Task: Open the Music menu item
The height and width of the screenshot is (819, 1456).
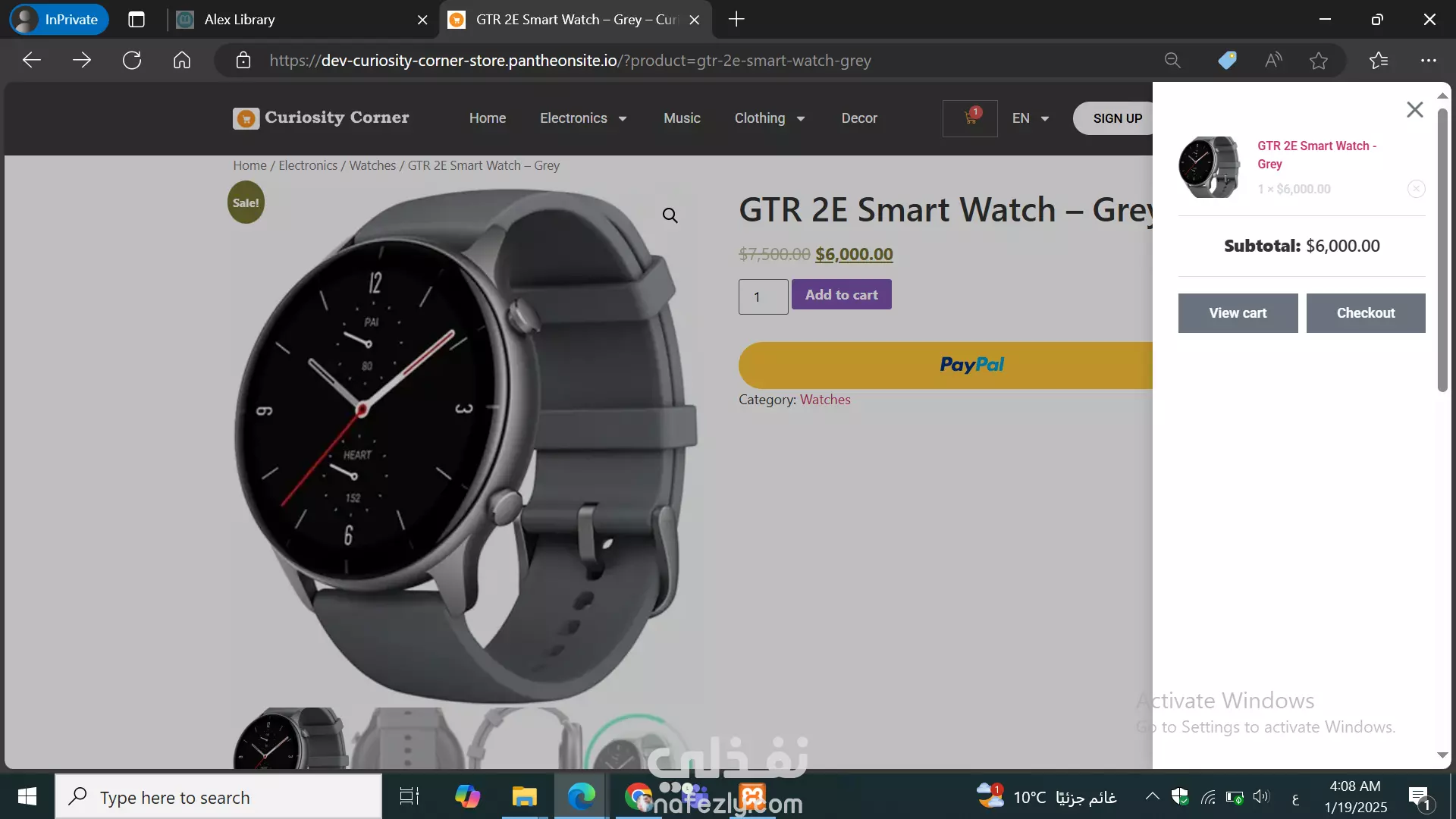Action: coord(682,118)
